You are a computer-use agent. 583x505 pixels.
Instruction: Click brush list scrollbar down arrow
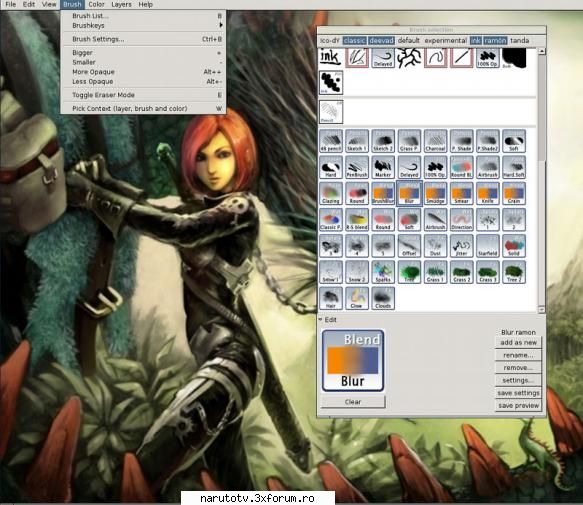(x=542, y=309)
